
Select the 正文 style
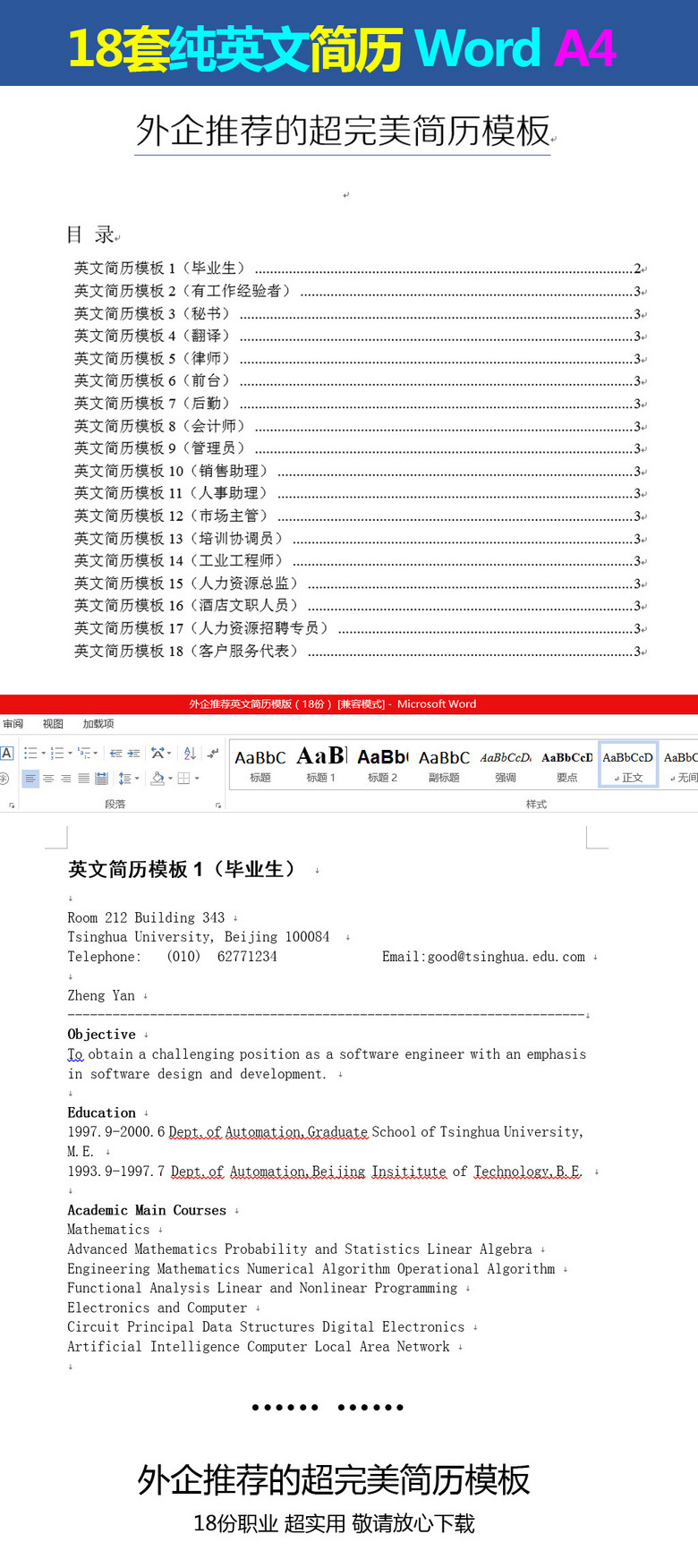628,765
